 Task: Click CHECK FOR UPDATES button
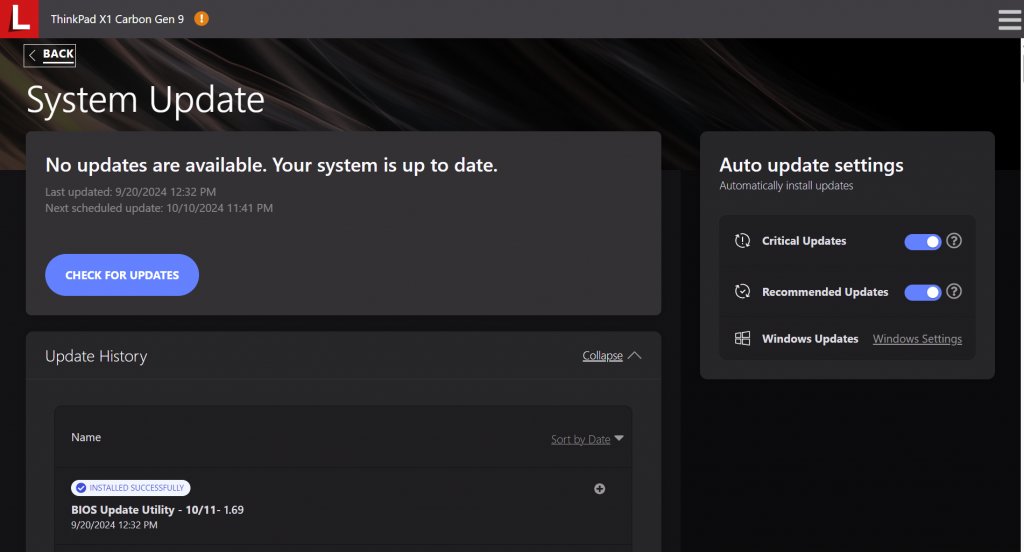pyautogui.click(x=122, y=275)
